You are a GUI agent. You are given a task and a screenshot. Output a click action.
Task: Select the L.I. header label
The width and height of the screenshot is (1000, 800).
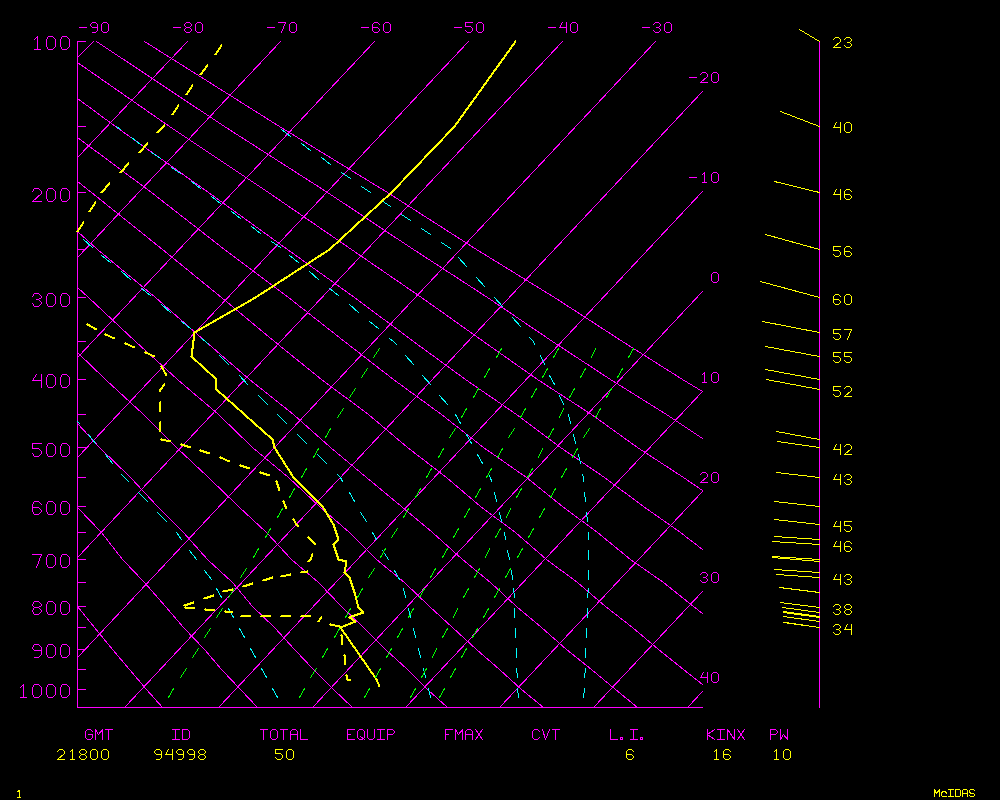pyautogui.click(x=627, y=735)
